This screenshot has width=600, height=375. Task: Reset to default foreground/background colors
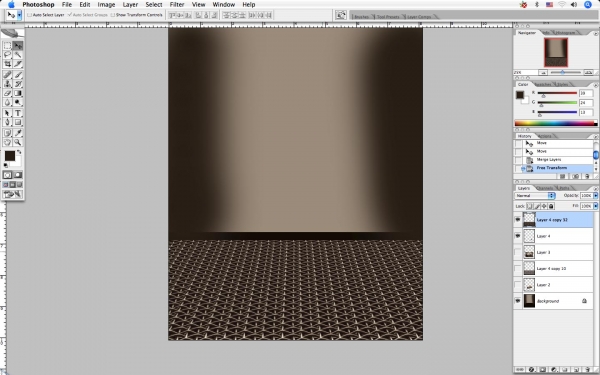click(6, 165)
